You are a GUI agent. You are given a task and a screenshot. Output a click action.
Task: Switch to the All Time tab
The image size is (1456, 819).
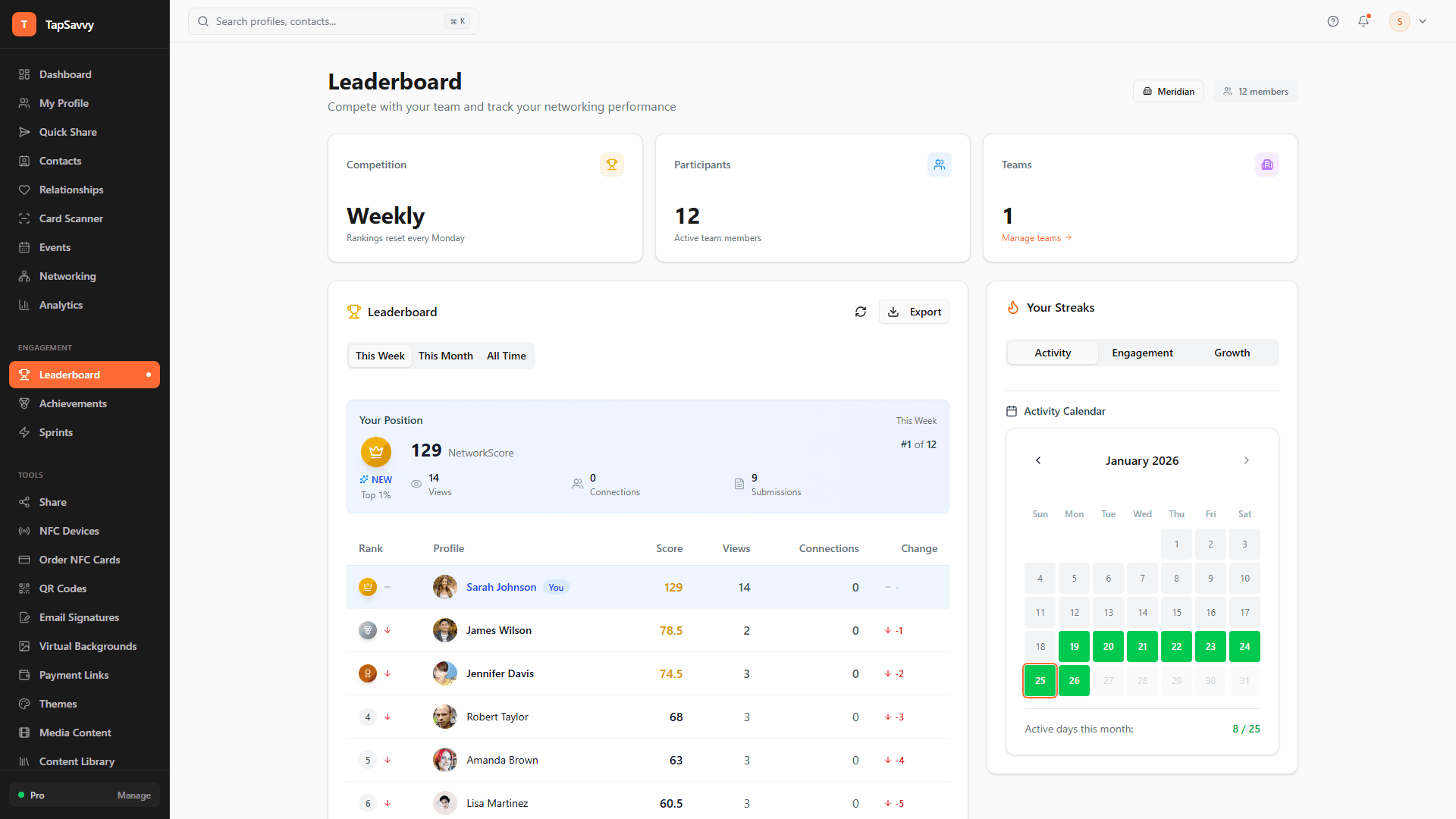coord(506,356)
